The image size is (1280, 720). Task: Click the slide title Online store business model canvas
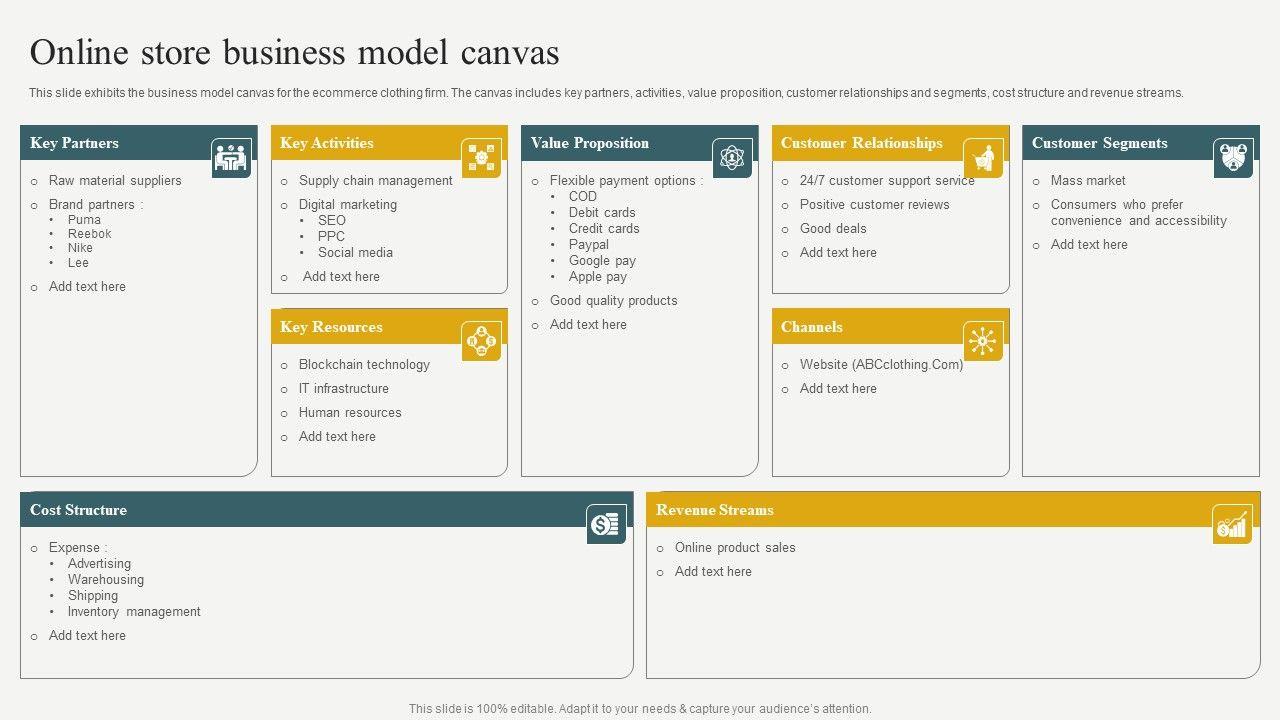point(295,52)
